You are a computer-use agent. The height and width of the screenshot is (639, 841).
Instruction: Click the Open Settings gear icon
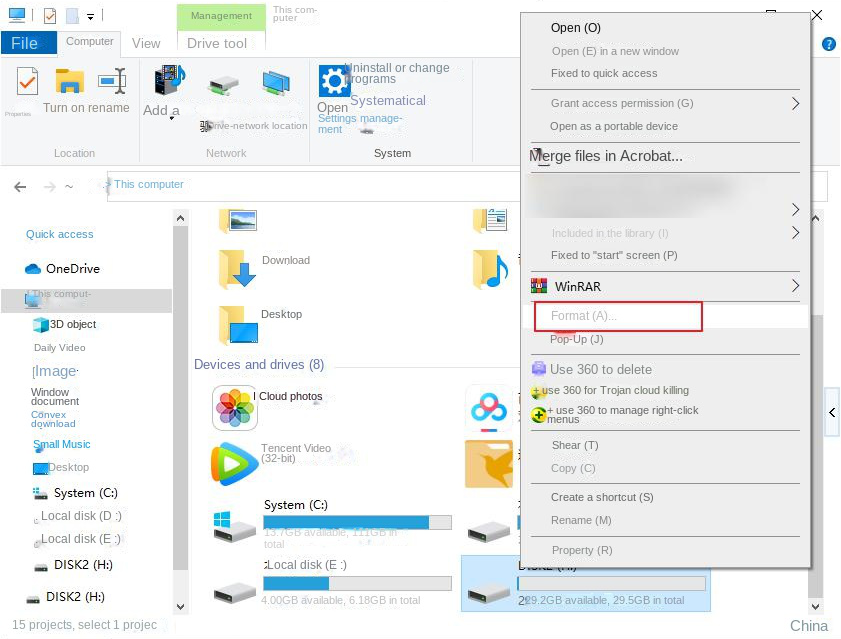(x=334, y=81)
